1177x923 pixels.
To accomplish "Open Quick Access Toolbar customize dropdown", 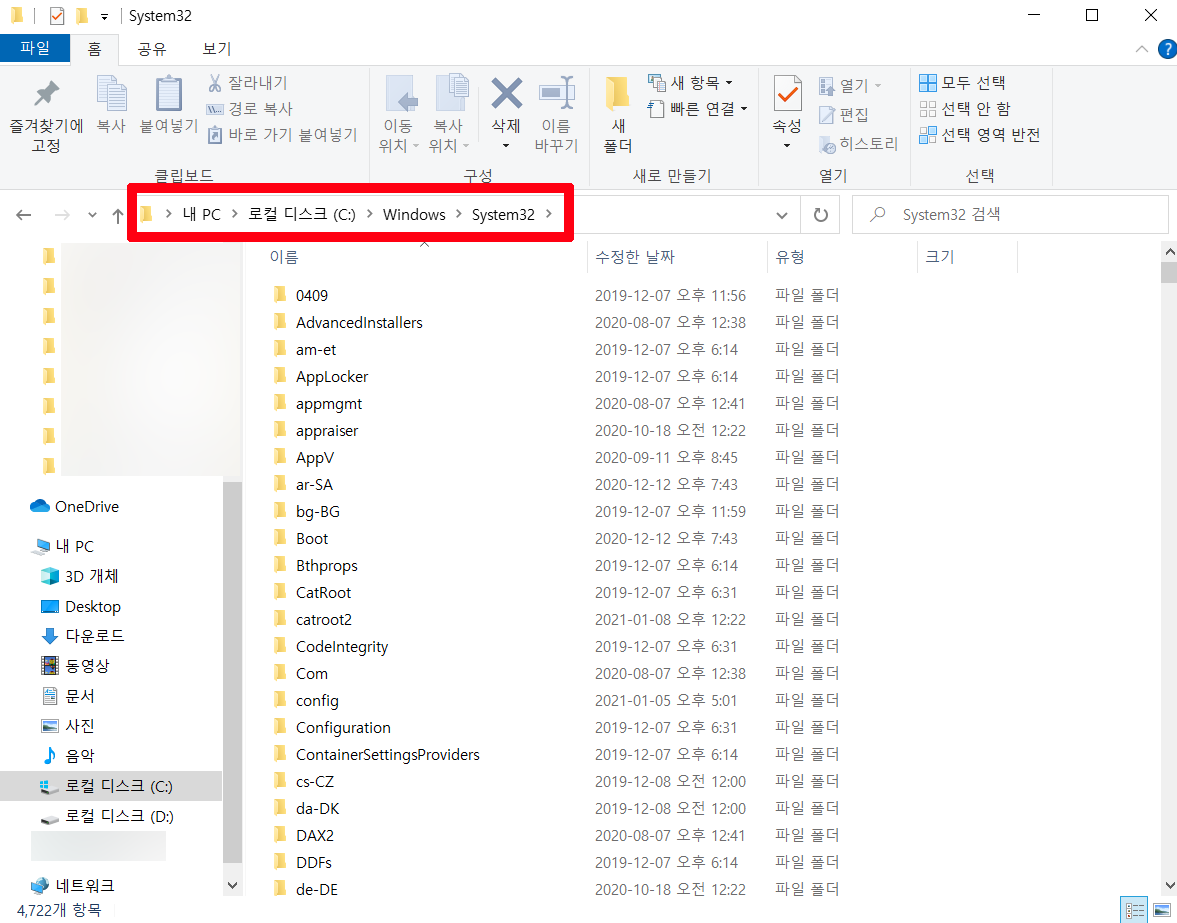I will pyautogui.click(x=104, y=17).
